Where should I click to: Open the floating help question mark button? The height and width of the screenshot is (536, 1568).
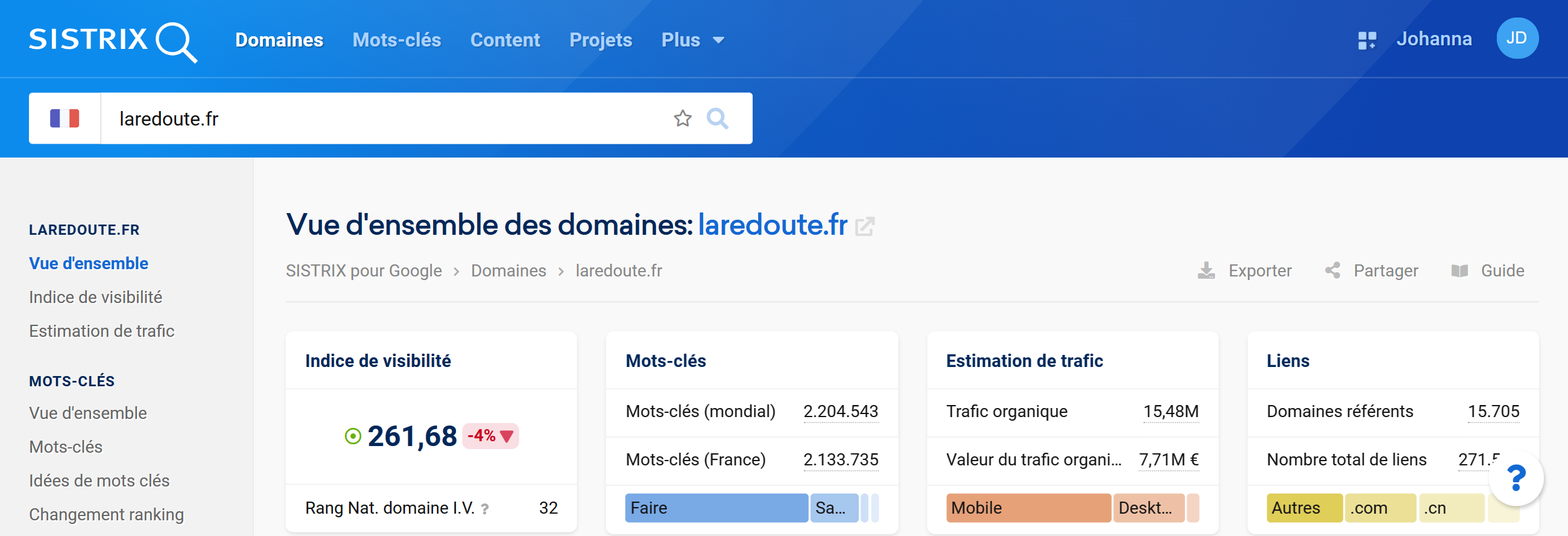click(1516, 478)
